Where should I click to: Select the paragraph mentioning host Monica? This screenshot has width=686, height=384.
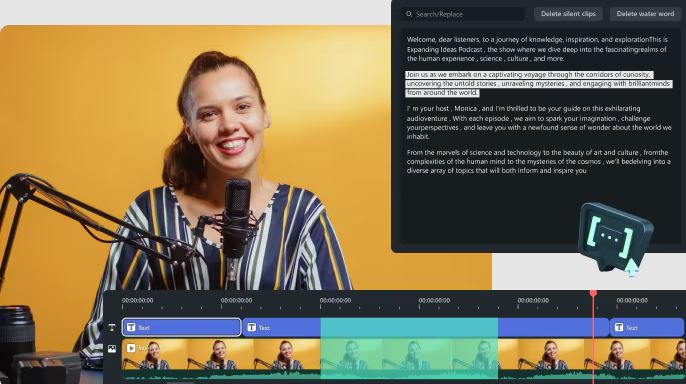[x=539, y=122]
